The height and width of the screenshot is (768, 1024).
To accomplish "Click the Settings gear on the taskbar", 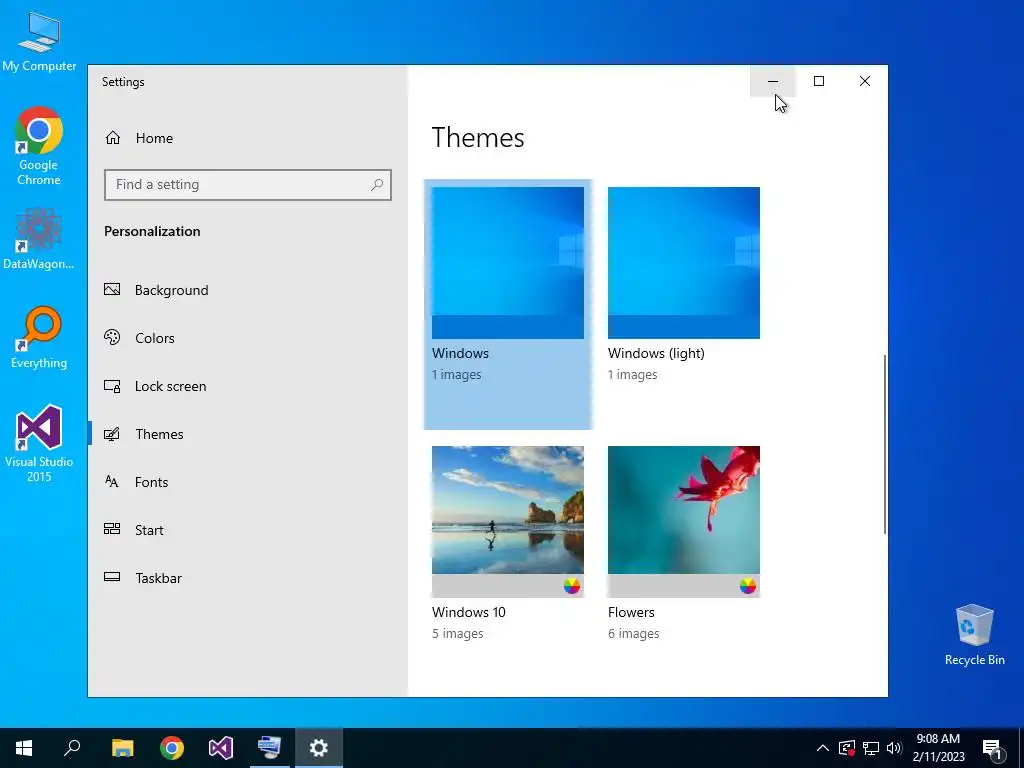I will [319, 748].
